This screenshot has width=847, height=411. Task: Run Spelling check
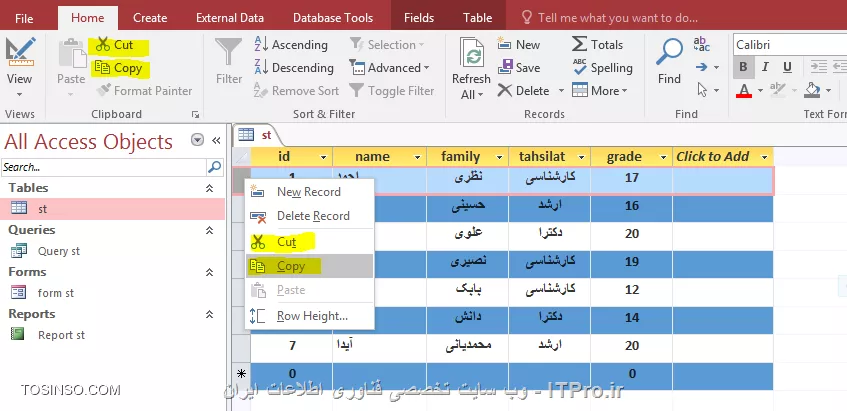tap(602, 68)
